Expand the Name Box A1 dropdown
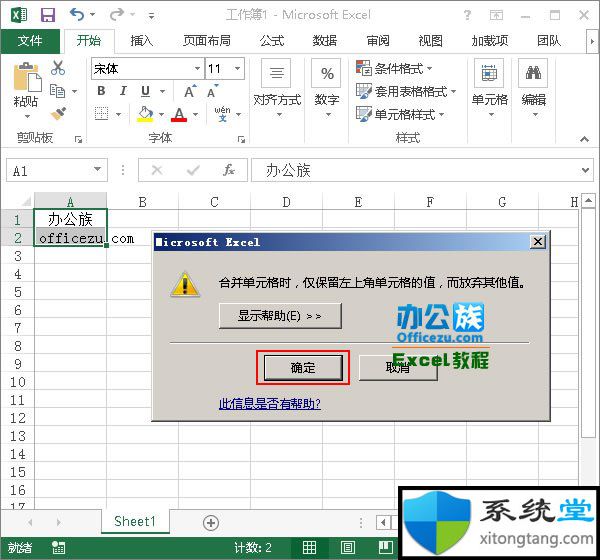This screenshot has height=560, width=600. (x=98, y=169)
